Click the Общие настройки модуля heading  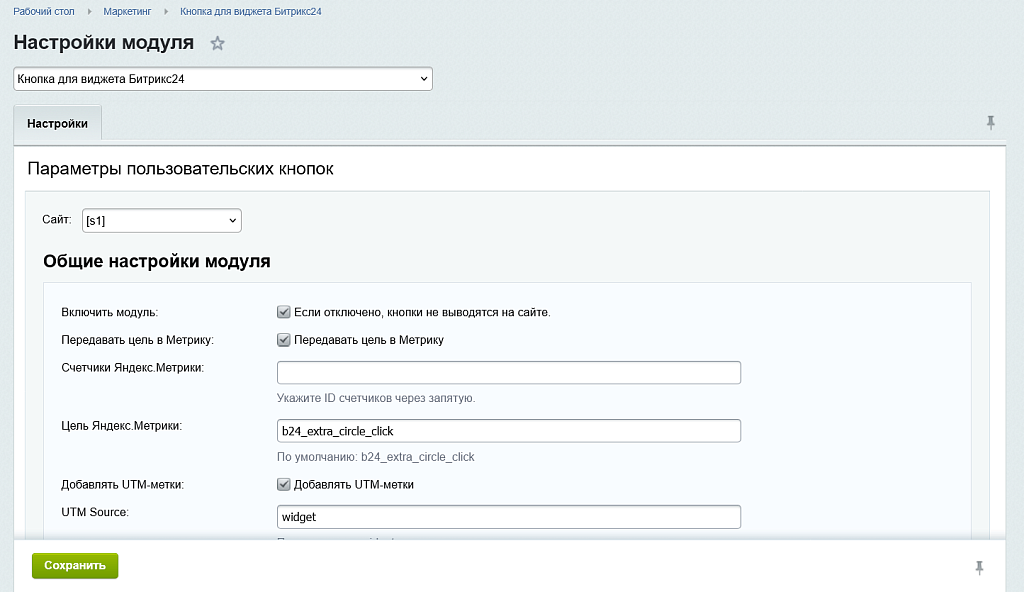pyautogui.click(x=157, y=262)
